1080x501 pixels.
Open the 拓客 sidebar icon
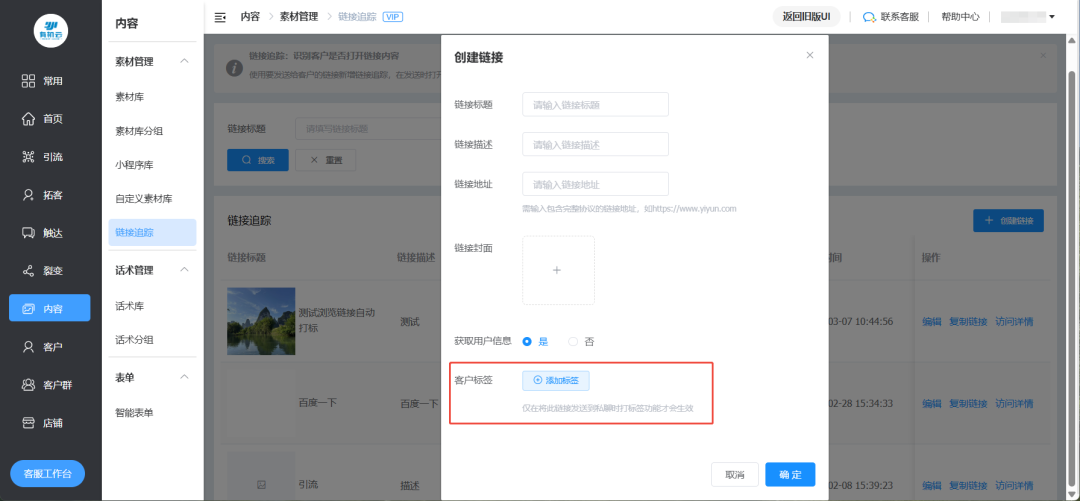(28, 195)
